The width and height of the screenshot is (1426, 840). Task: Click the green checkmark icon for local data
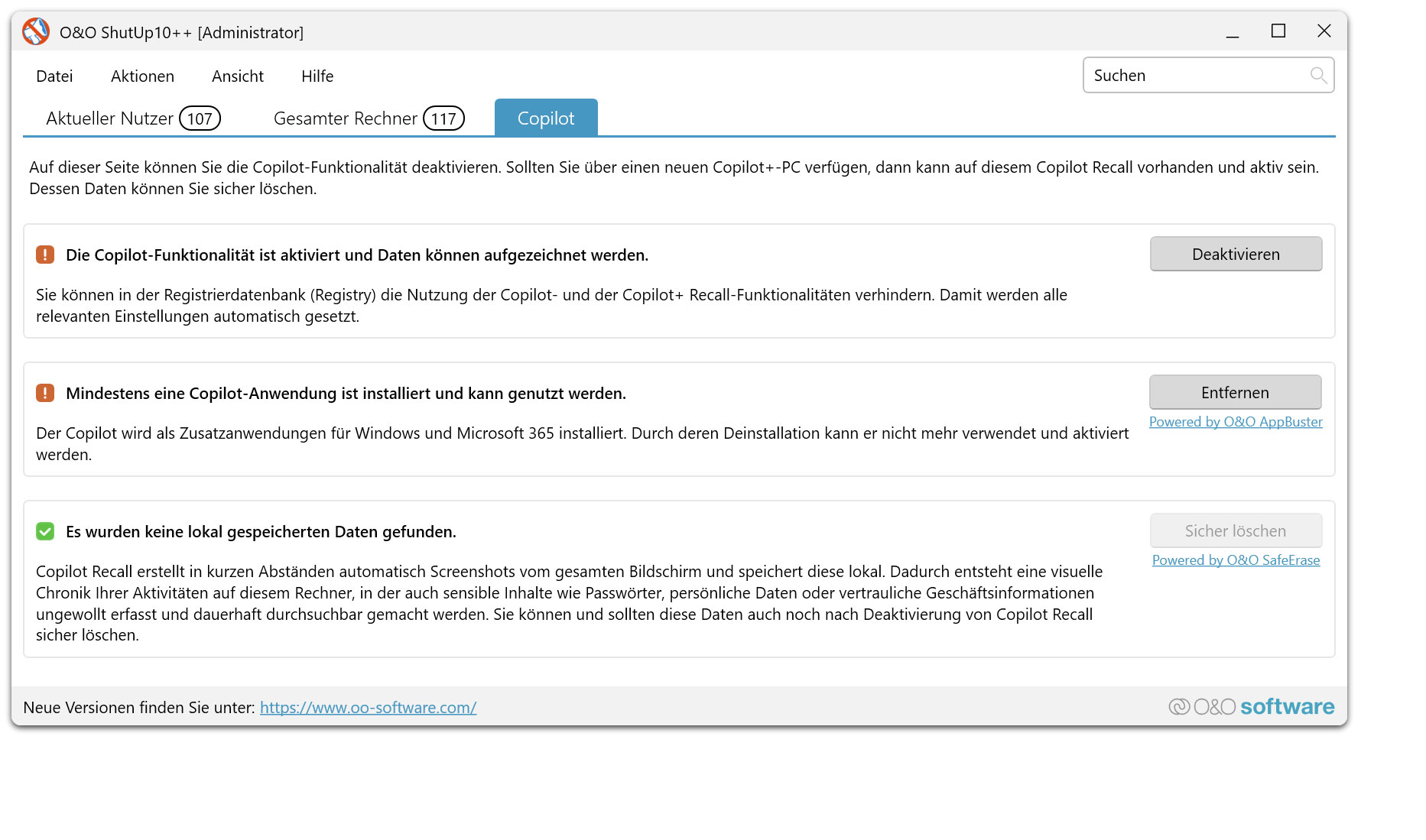pos(45,531)
